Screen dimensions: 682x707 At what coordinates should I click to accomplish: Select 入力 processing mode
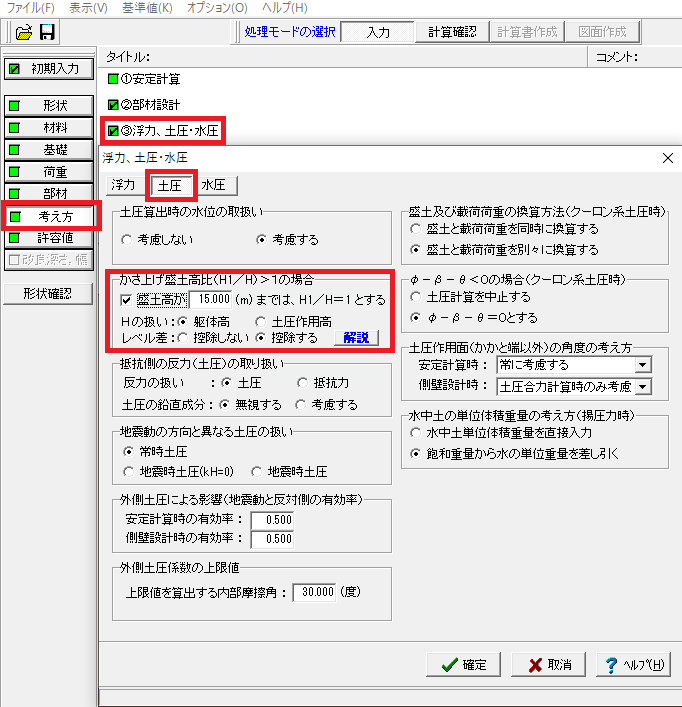[x=378, y=32]
